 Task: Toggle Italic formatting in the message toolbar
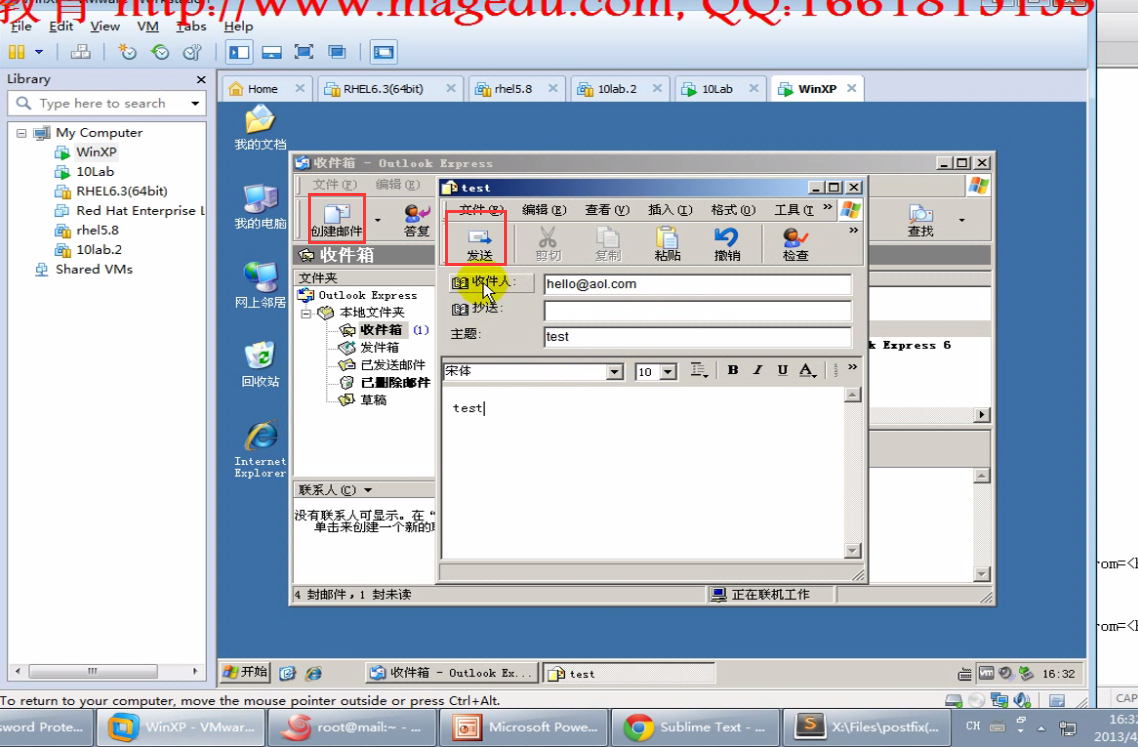click(758, 370)
